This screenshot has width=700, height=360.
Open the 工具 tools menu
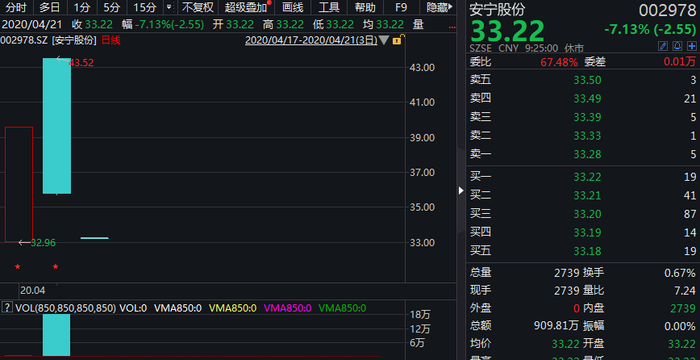329,7
